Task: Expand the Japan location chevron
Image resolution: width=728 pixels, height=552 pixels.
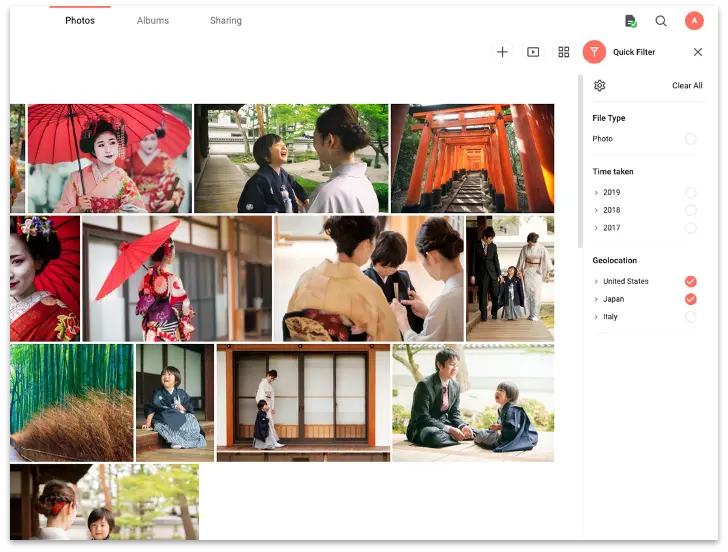Action: click(x=596, y=299)
